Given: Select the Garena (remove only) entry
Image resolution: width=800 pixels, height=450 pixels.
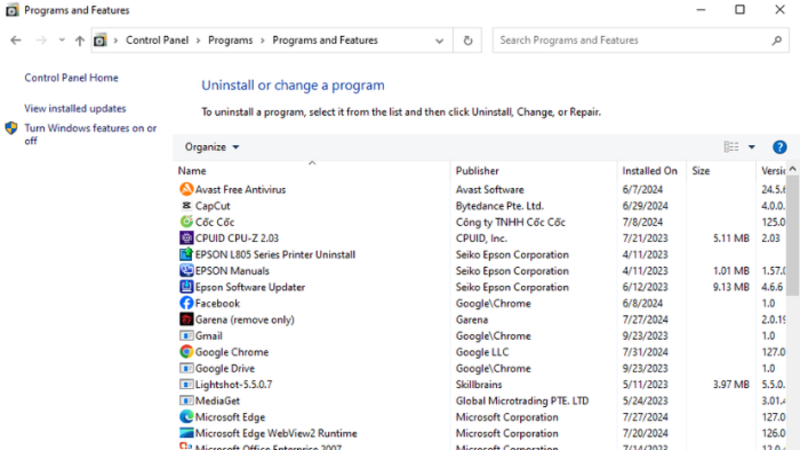Looking at the screenshot, I should 245,319.
